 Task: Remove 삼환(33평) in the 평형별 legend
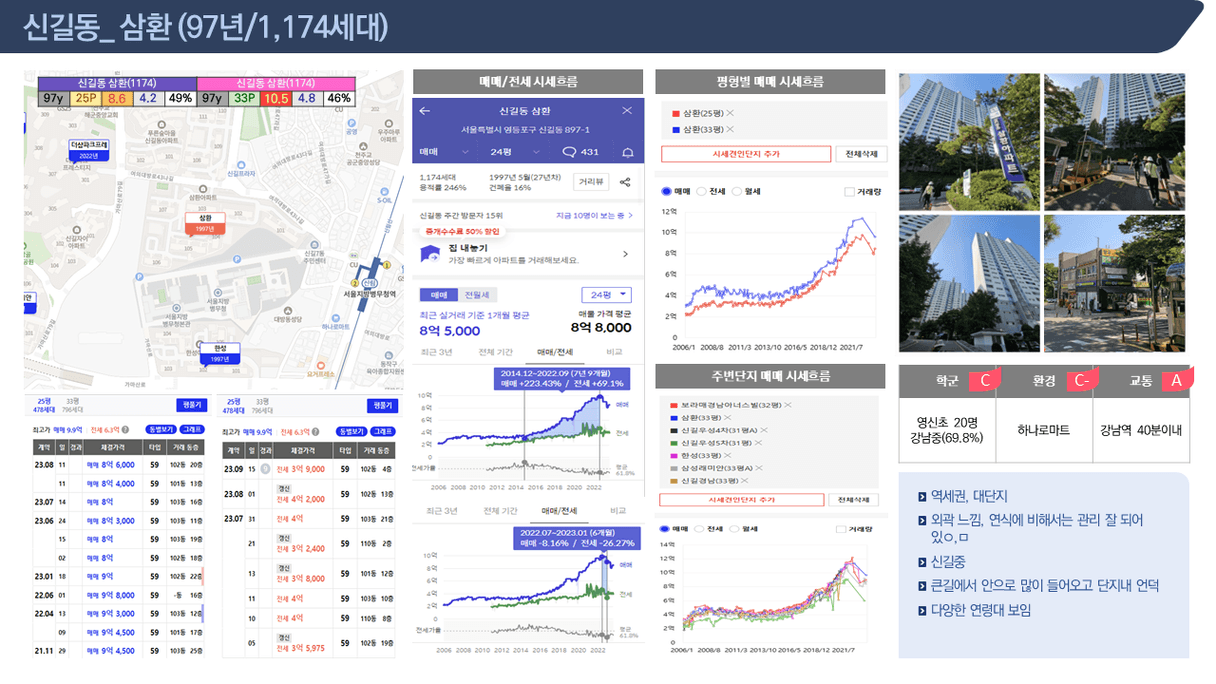730,130
